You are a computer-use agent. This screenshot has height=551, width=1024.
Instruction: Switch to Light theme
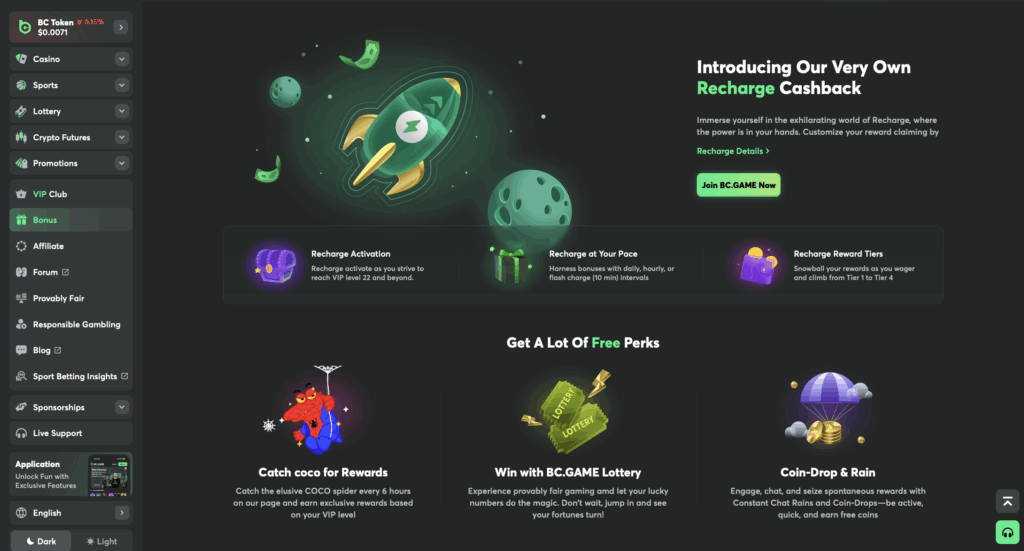click(x=101, y=541)
